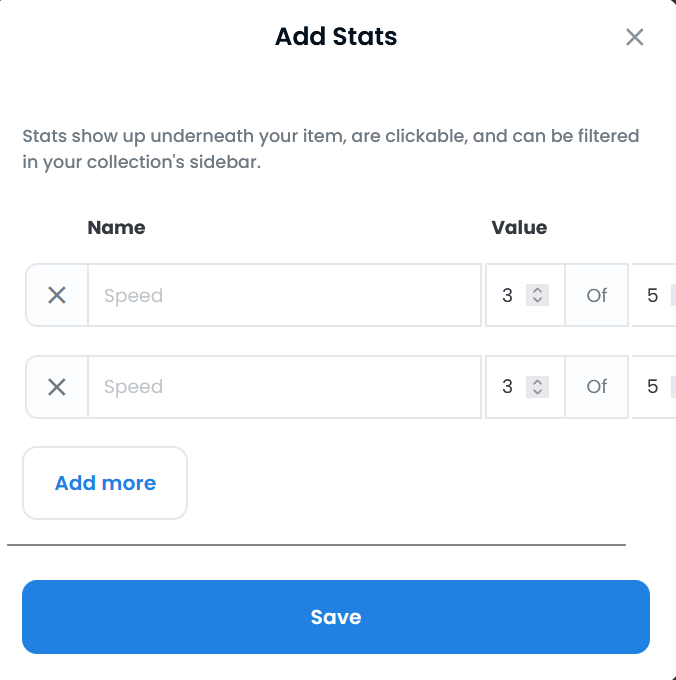The height and width of the screenshot is (680, 676).
Task: Click the first row's maximum value 5
Action: (x=652, y=295)
